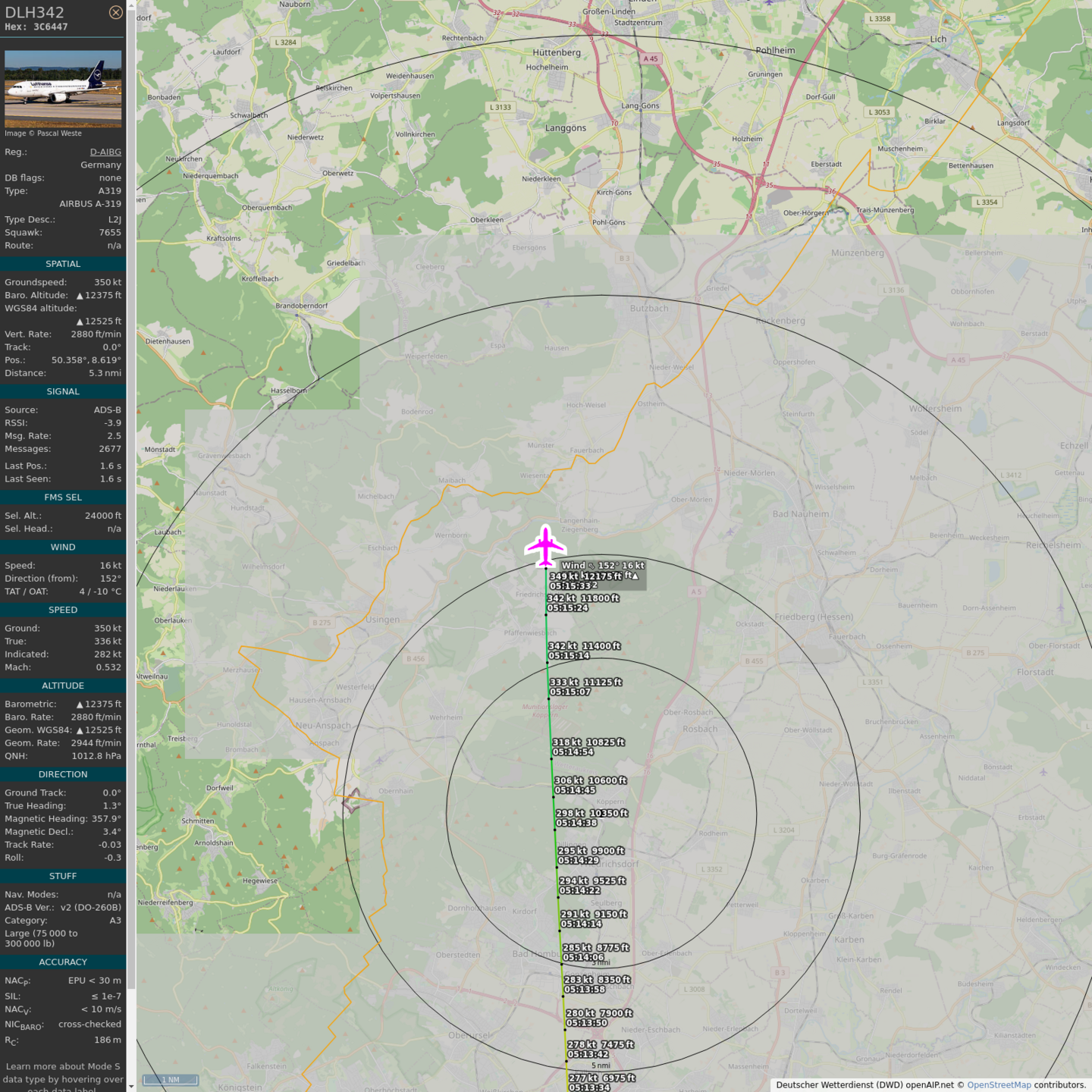
Task: Click the 1 NM map scale bar
Action: click(171, 1080)
